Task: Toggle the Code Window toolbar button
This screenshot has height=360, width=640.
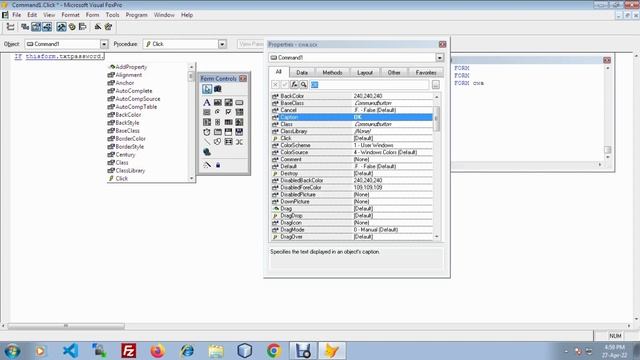Action: (x=47, y=27)
